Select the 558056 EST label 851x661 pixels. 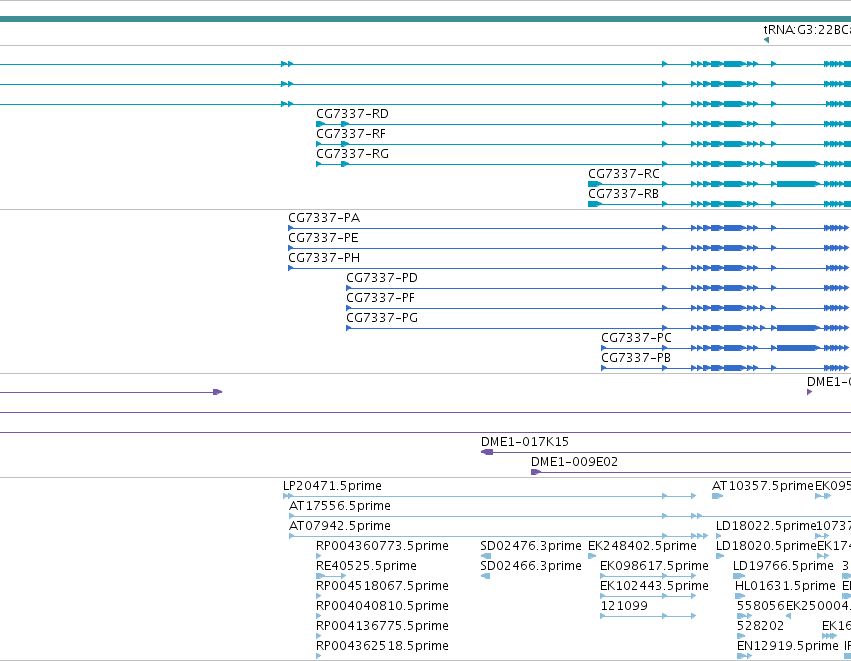click(760, 606)
